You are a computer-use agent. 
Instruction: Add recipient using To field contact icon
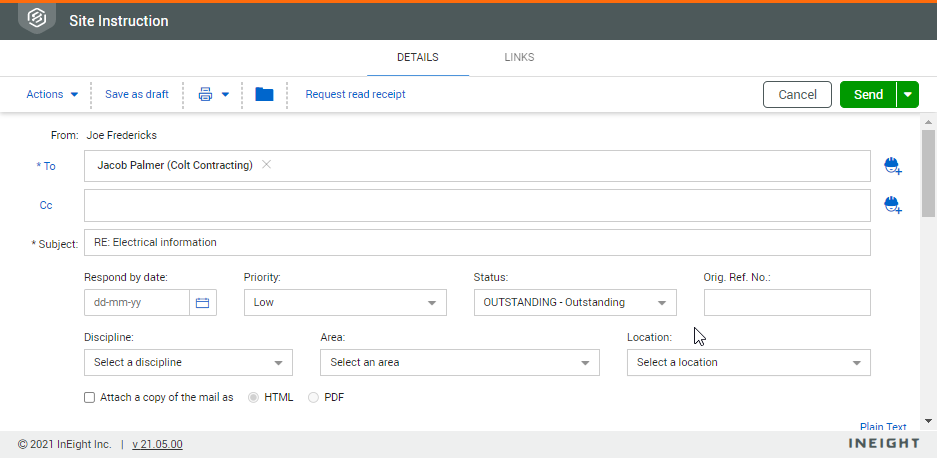click(892, 166)
